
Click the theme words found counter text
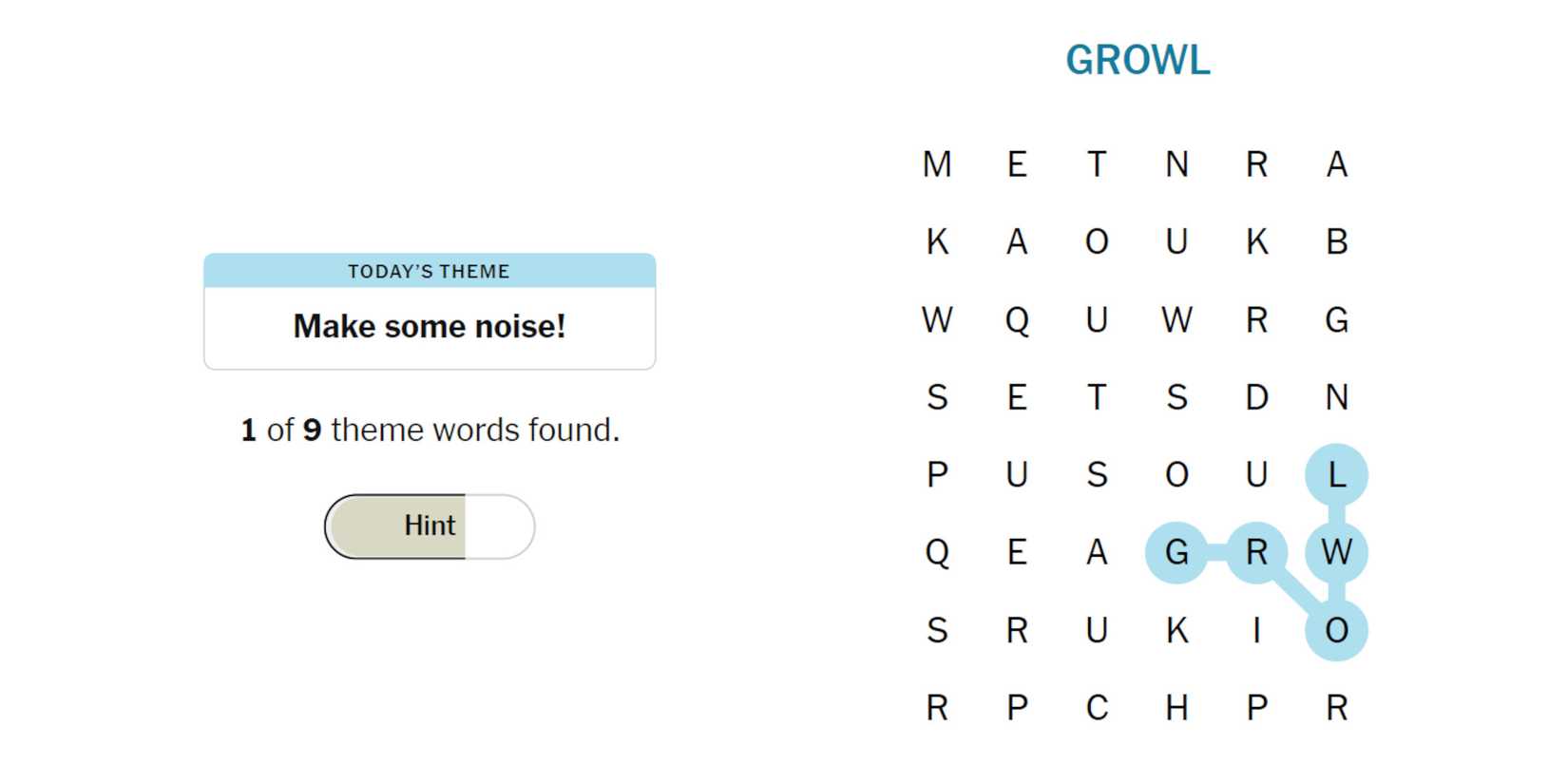430,430
